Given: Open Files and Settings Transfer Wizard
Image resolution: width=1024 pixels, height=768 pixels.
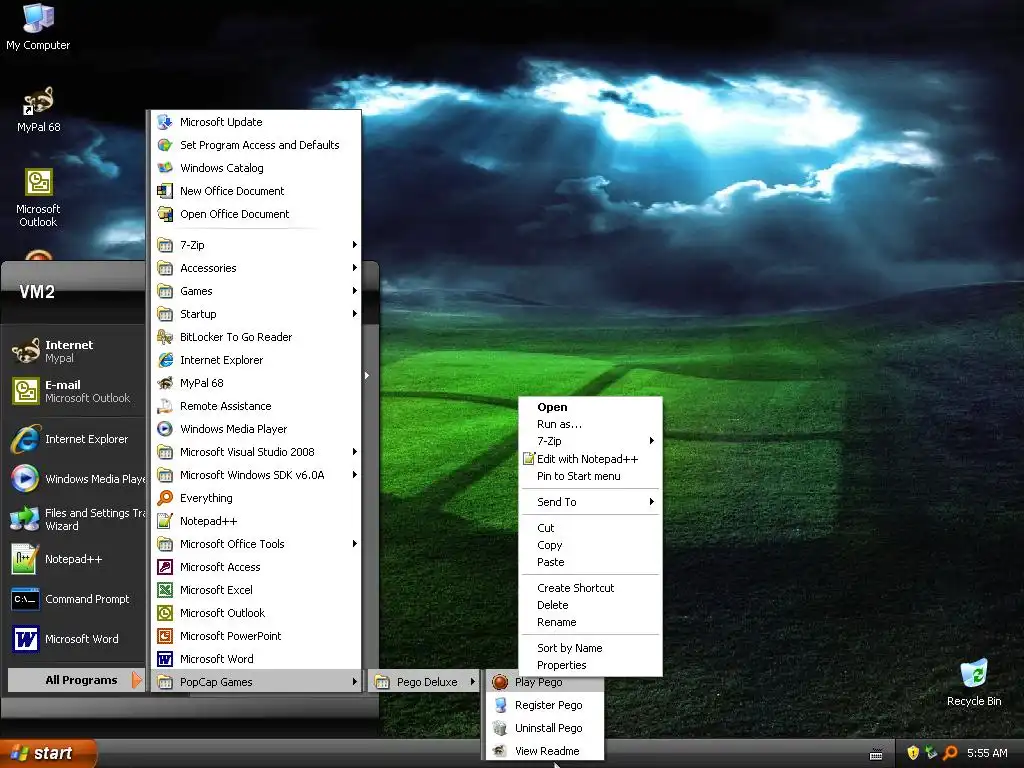Looking at the screenshot, I should point(76,519).
